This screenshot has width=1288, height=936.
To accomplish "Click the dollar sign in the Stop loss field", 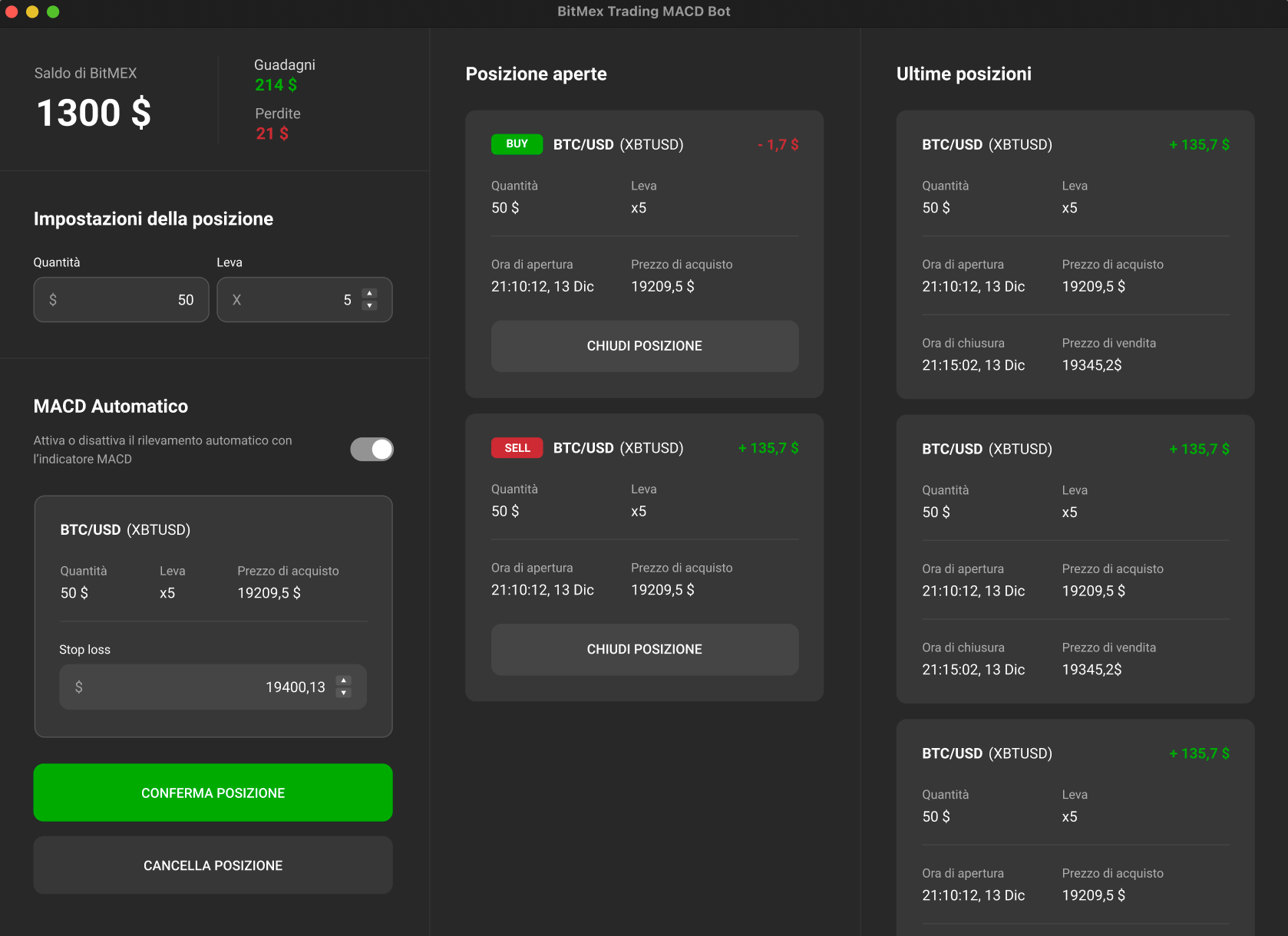I will click(x=78, y=687).
